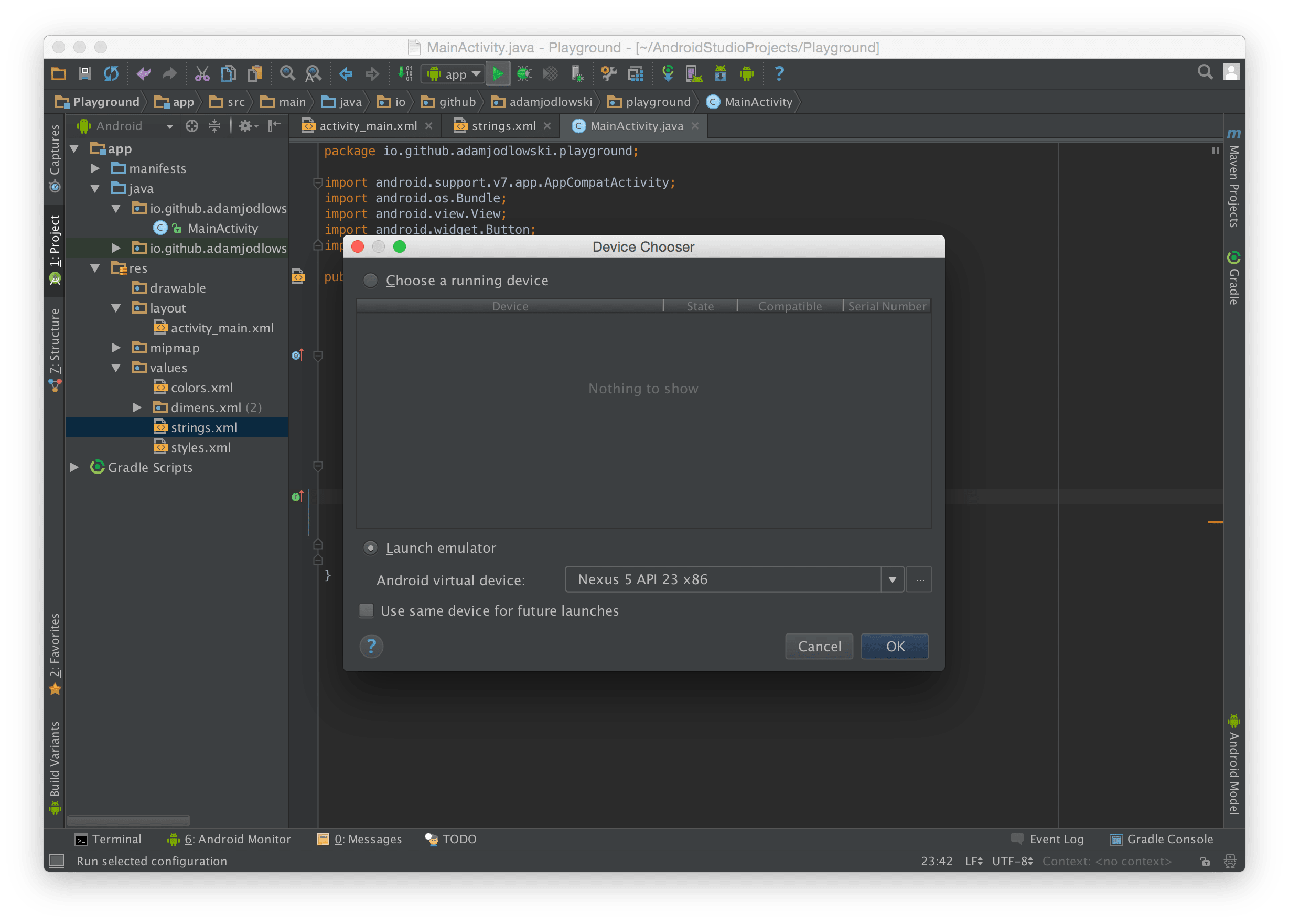Click the Search Everywhere magnifier
This screenshot has height=924, width=1289.
pyautogui.click(x=1205, y=72)
